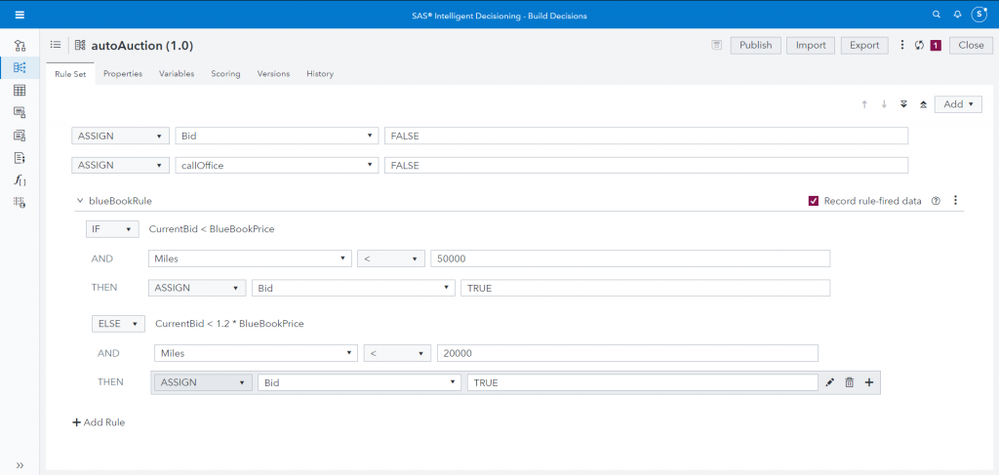This screenshot has height=475, width=999.
Task: Open the badge showing 1 notification
Action: [936, 45]
